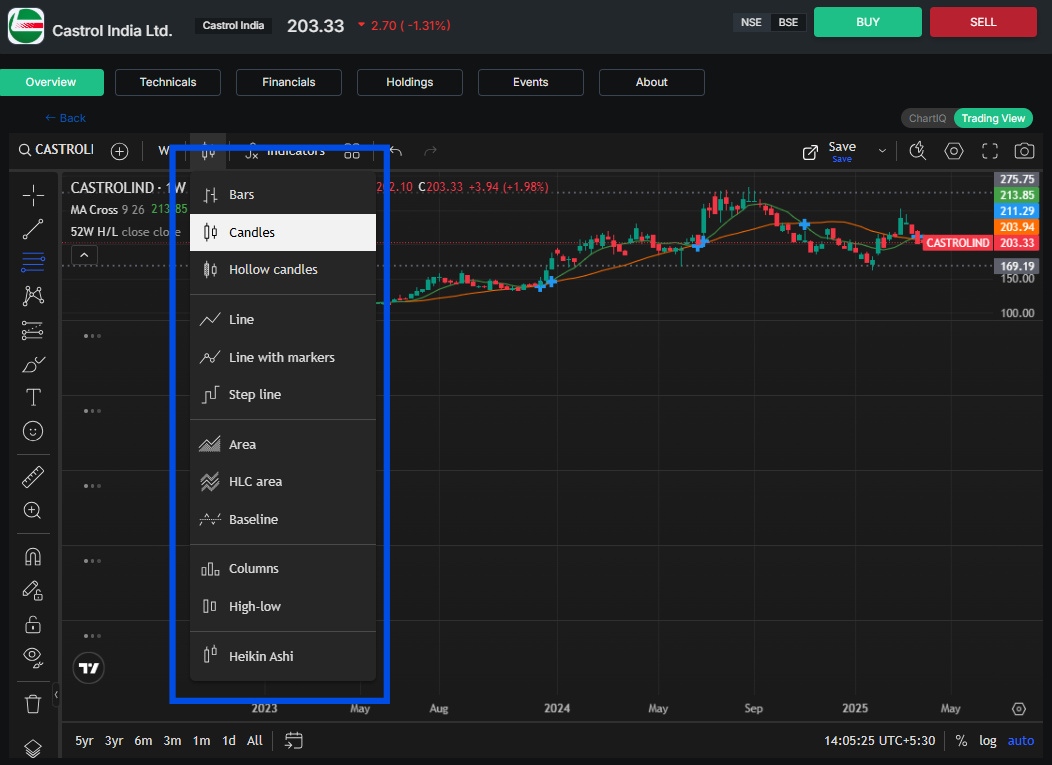
Task: Select the XABCD pattern tool
Action: [x=33, y=295]
